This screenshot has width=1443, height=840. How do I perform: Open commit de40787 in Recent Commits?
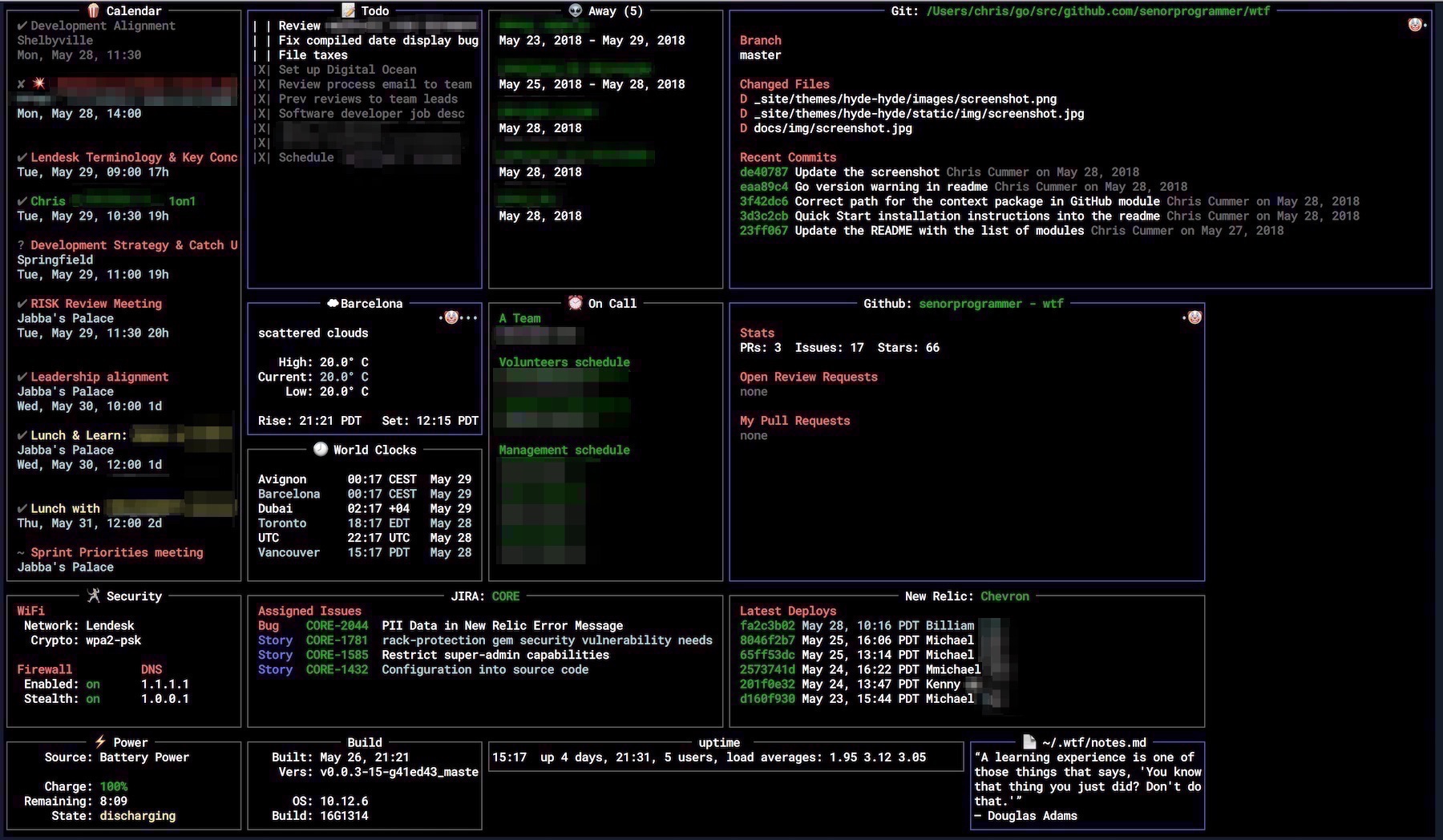(763, 172)
